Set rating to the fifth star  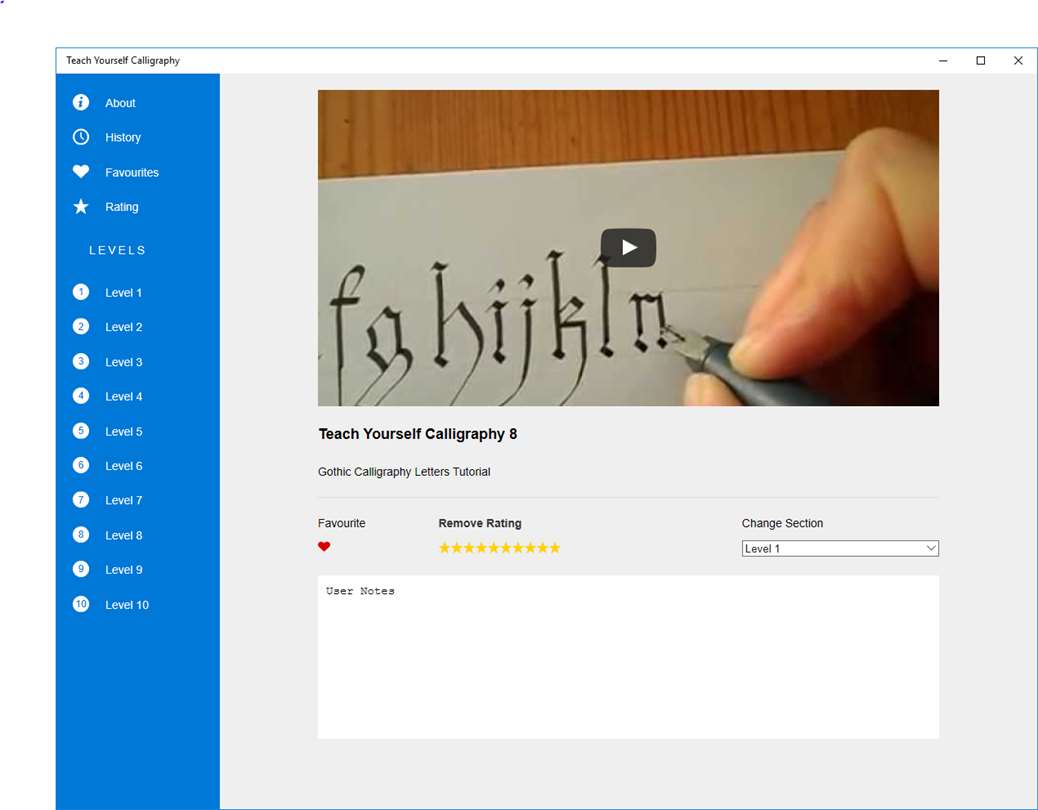click(494, 548)
